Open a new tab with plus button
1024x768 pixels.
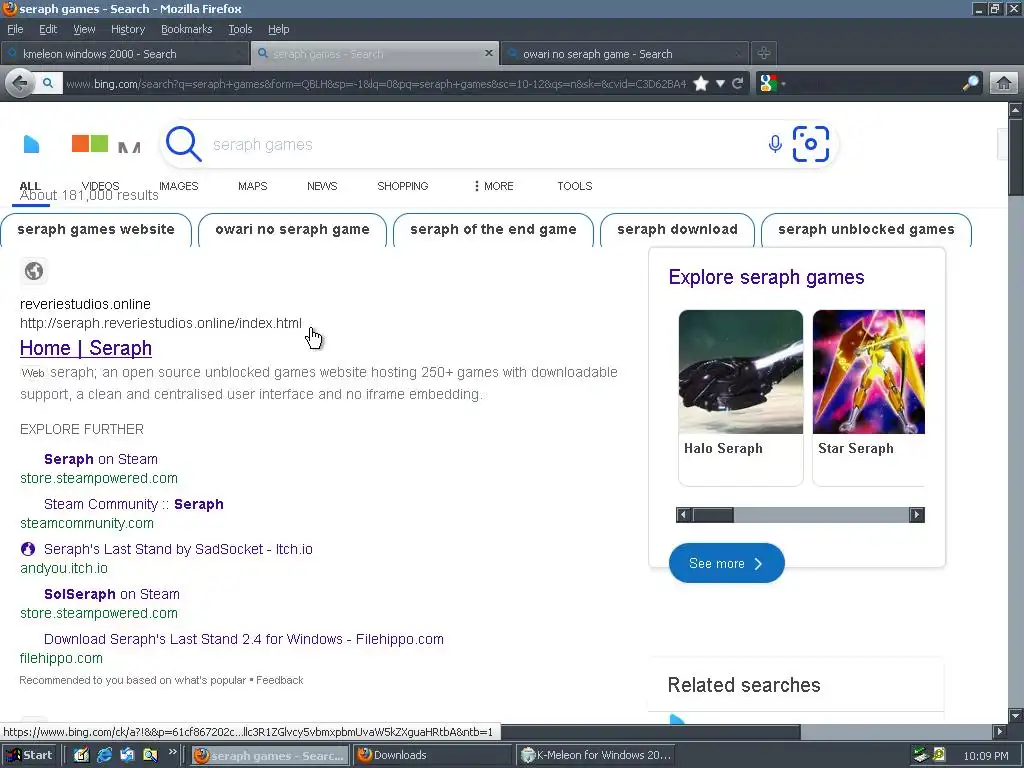pyautogui.click(x=763, y=53)
